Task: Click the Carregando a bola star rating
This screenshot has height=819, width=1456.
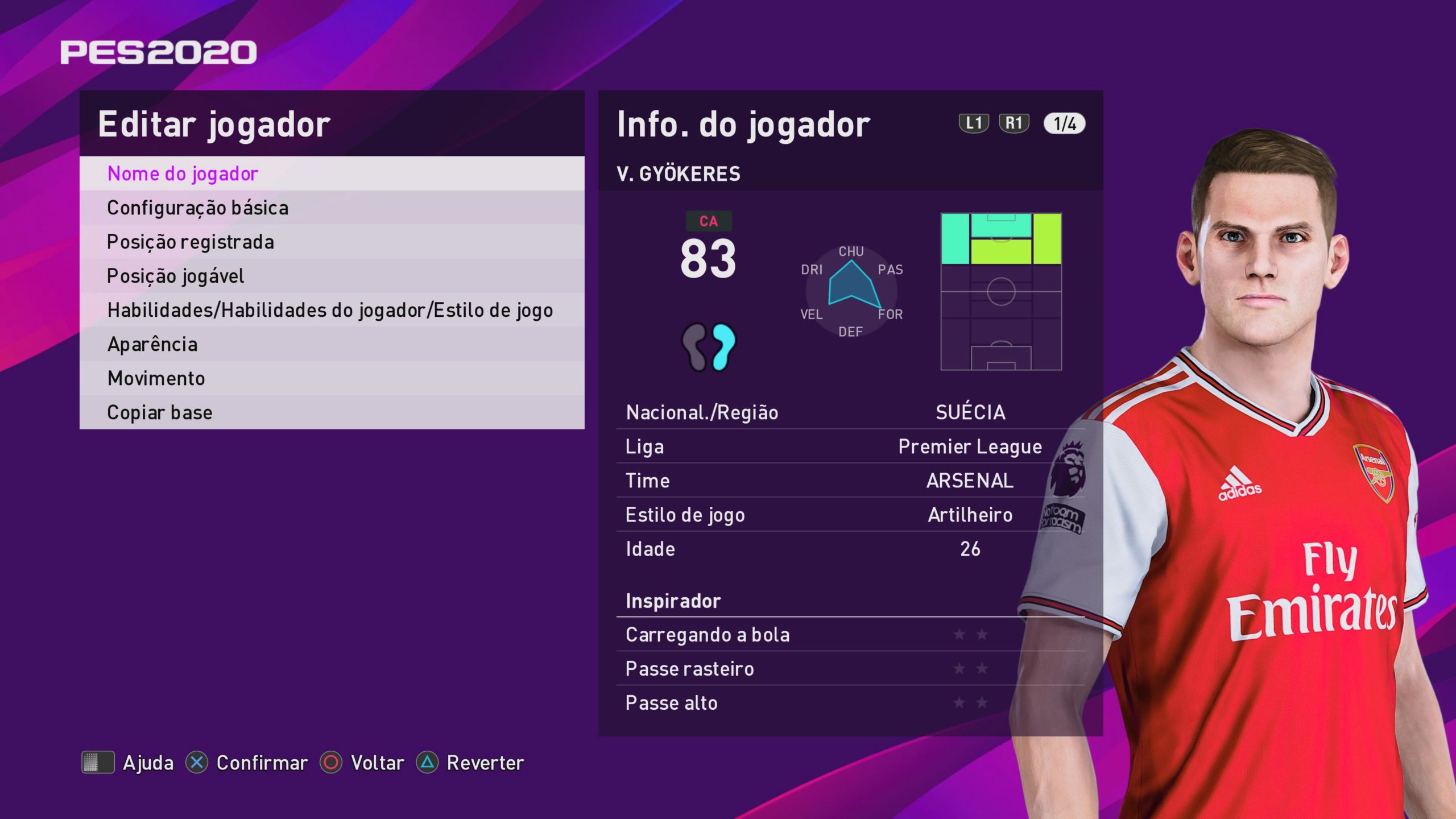Action: click(970, 634)
